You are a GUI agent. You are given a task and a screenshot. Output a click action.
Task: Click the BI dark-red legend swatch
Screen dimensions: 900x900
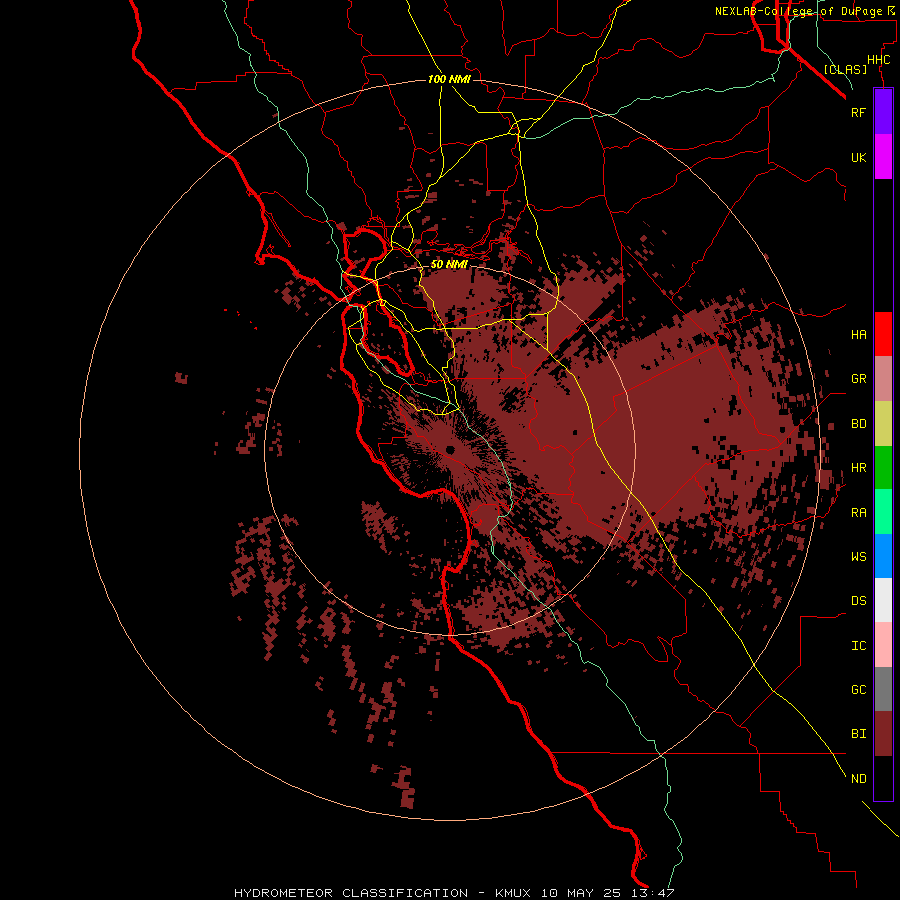coord(883,734)
